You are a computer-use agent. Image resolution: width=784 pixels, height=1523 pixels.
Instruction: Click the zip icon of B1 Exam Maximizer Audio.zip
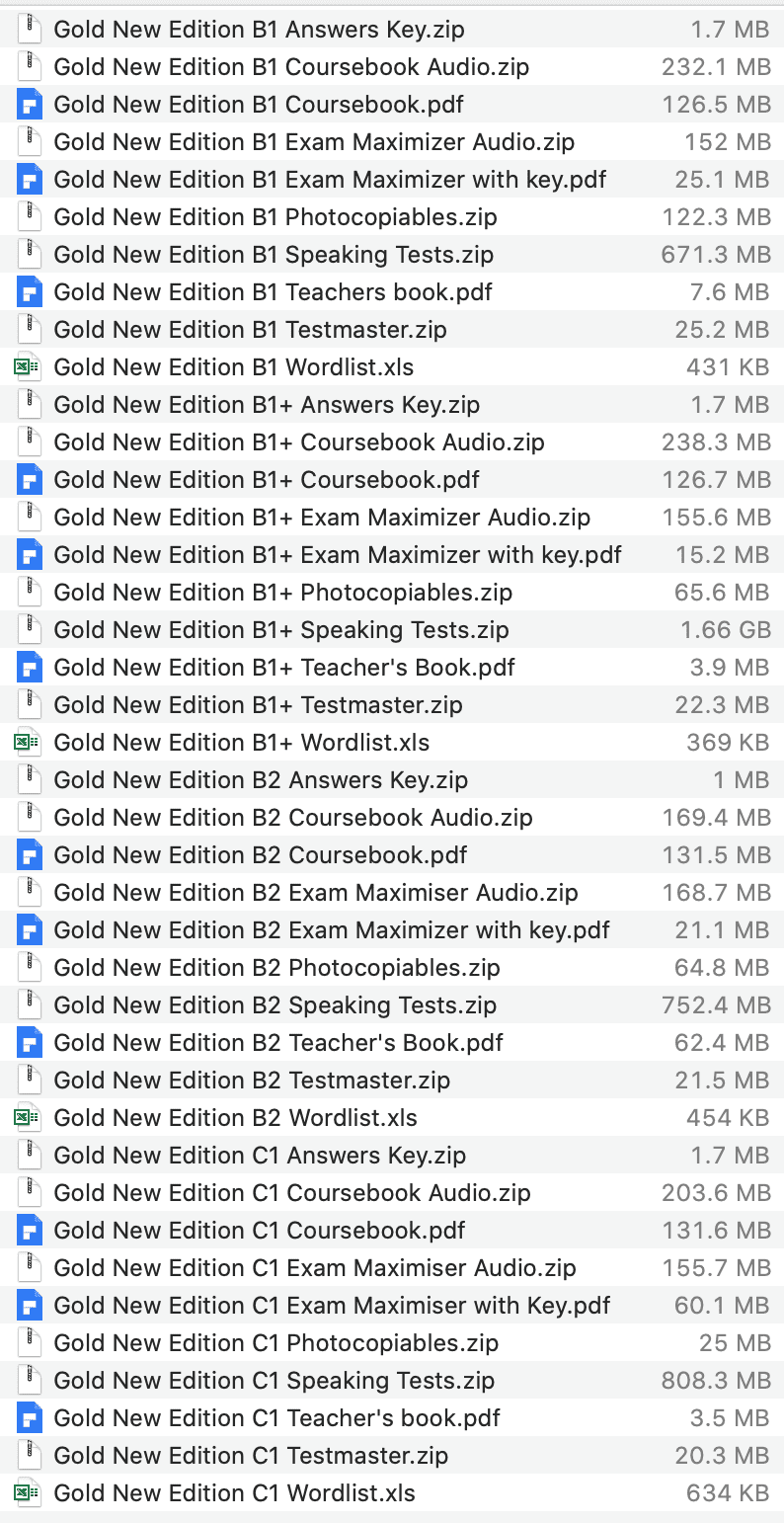tap(30, 142)
